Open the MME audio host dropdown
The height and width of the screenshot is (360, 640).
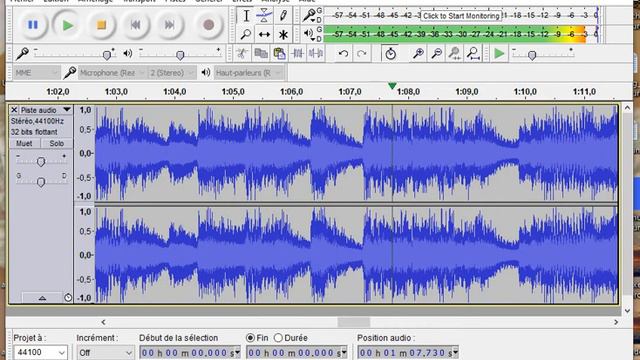point(36,73)
